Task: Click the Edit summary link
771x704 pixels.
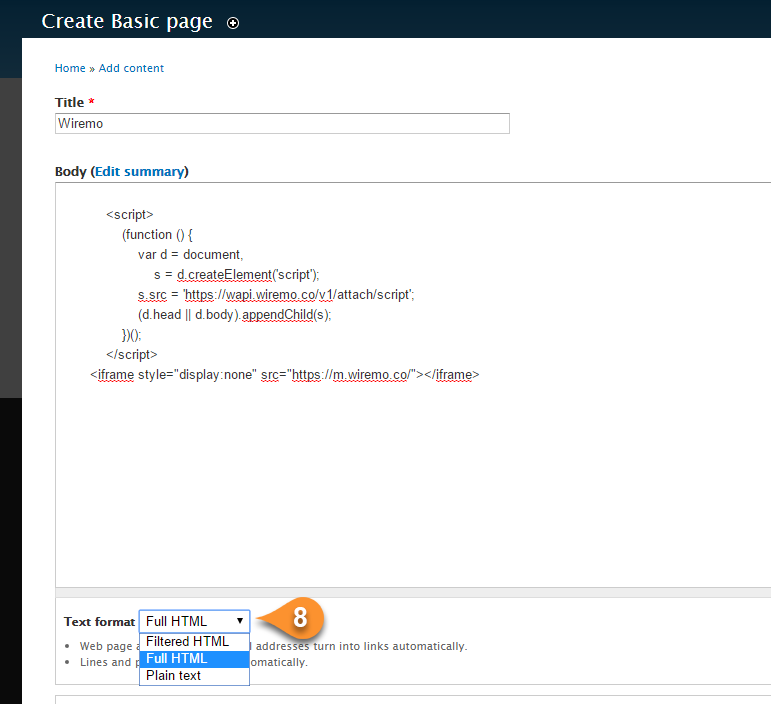Action: 140,172
